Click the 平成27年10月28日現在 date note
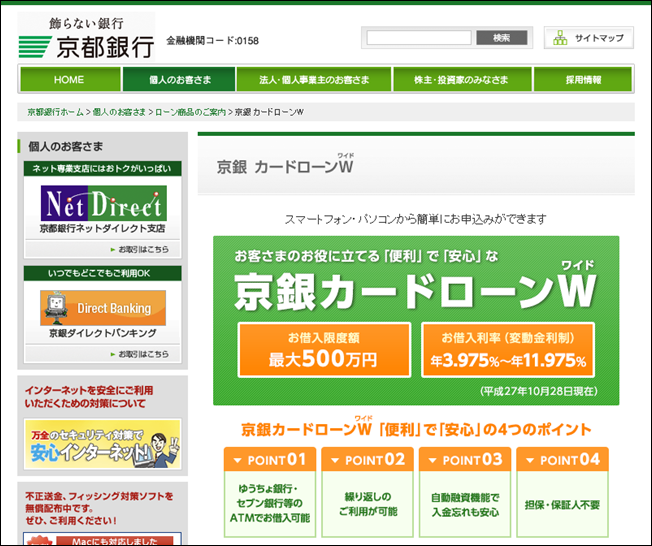 click(539, 391)
